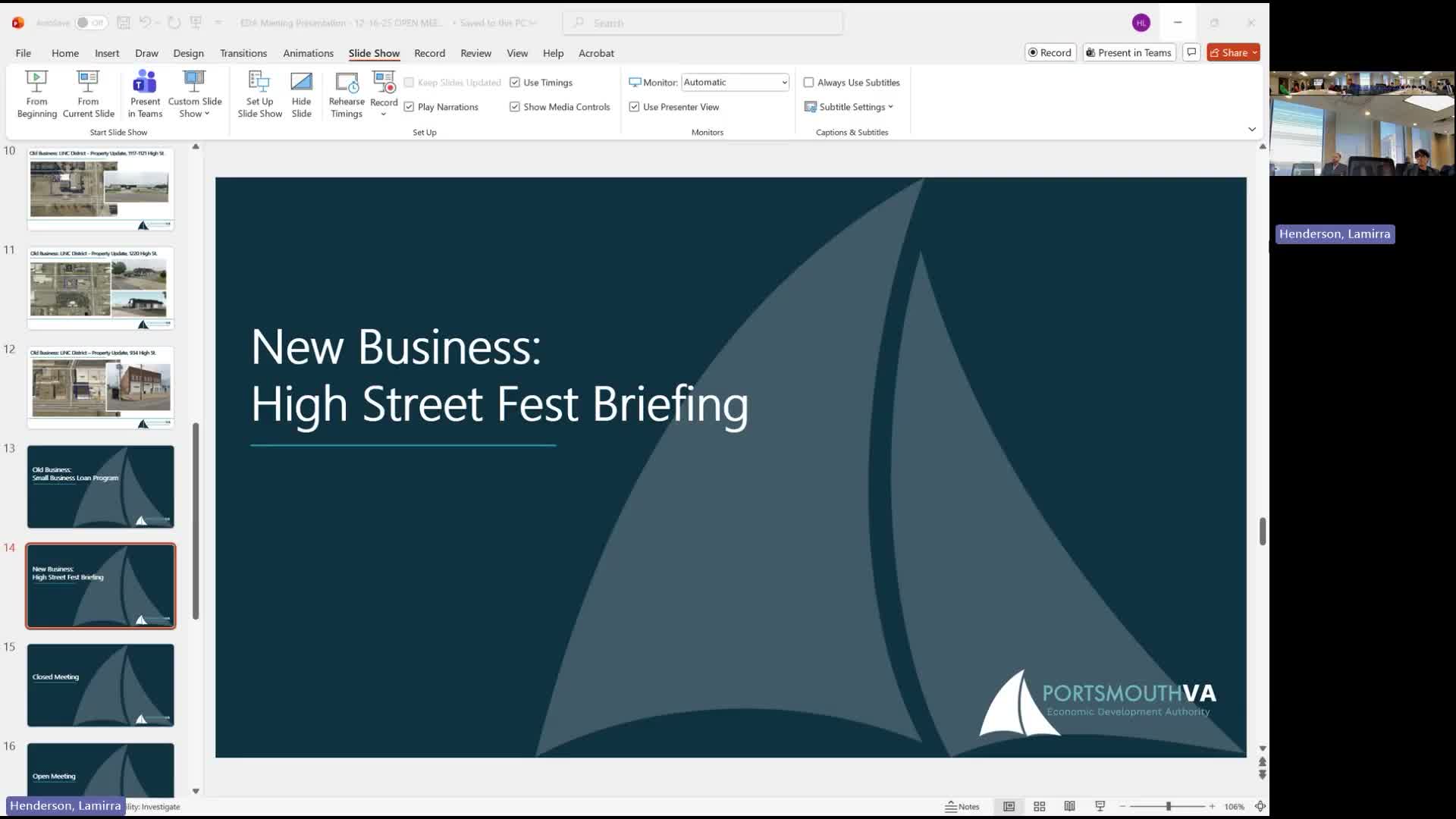This screenshot has width=1456, height=819.
Task: Open the Notes pane
Action: tap(962, 806)
